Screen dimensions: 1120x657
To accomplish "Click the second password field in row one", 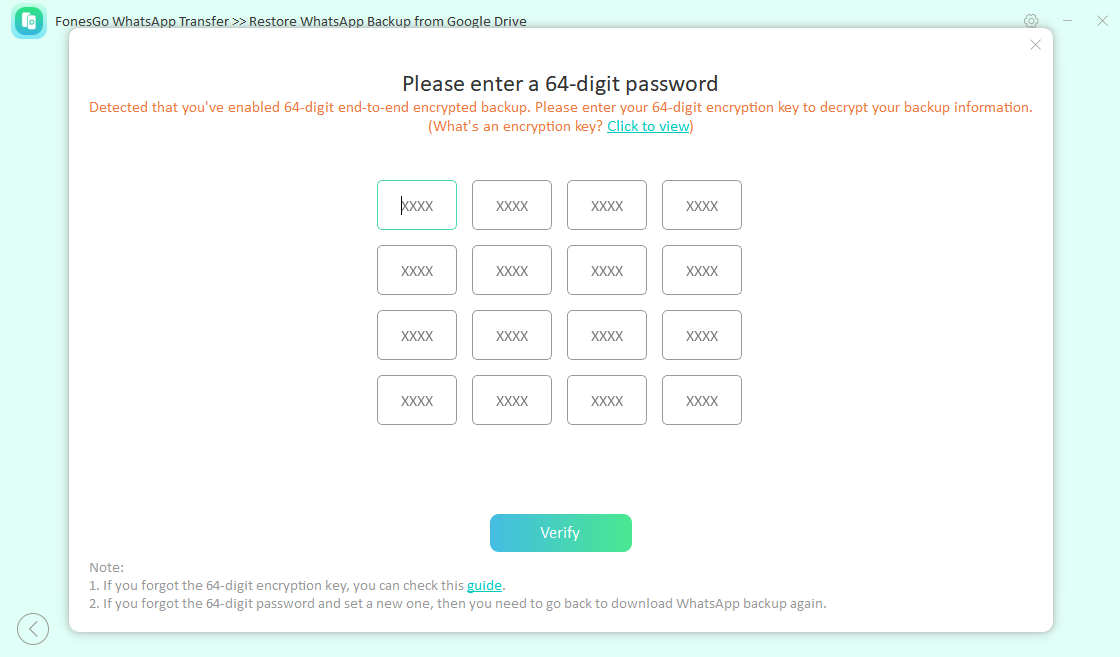I will 512,205.
